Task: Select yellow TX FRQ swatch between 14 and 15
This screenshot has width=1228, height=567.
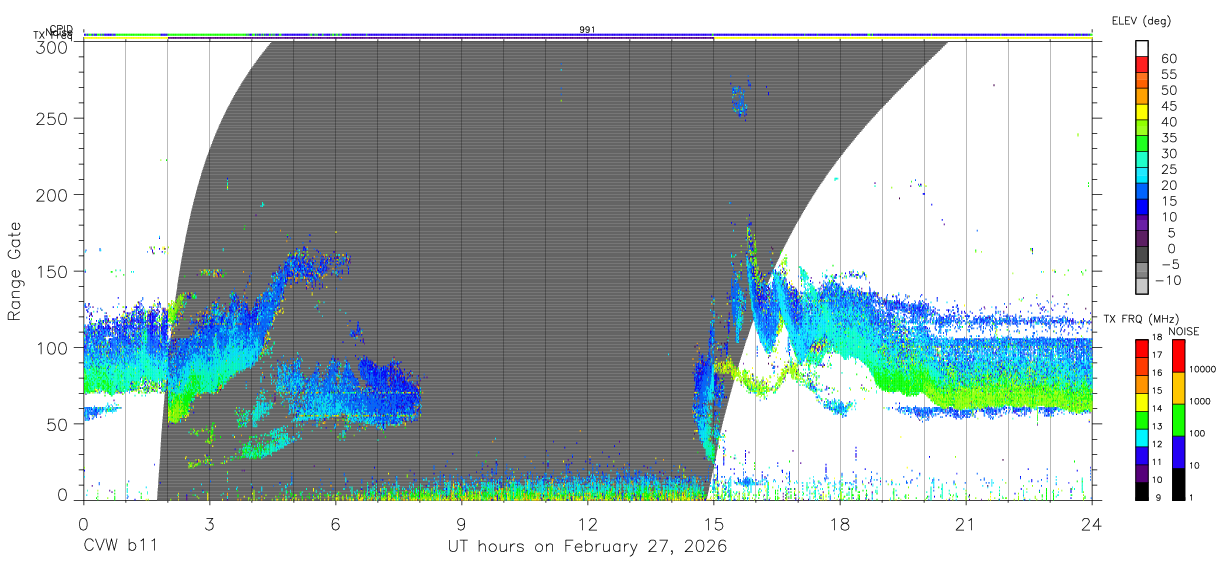Action: tap(1142, 401)
